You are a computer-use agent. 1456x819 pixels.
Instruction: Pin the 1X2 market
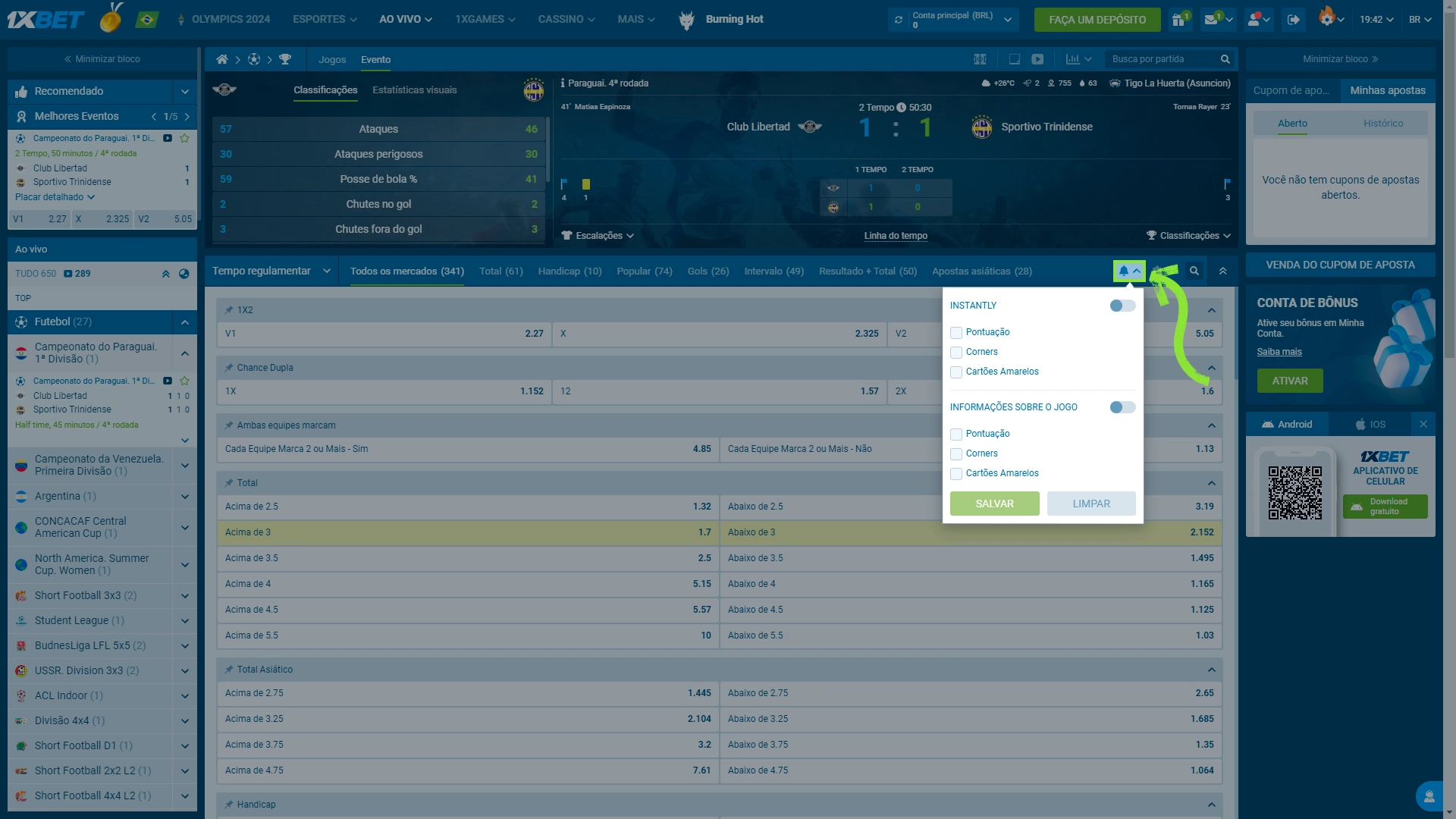[228, 310]
